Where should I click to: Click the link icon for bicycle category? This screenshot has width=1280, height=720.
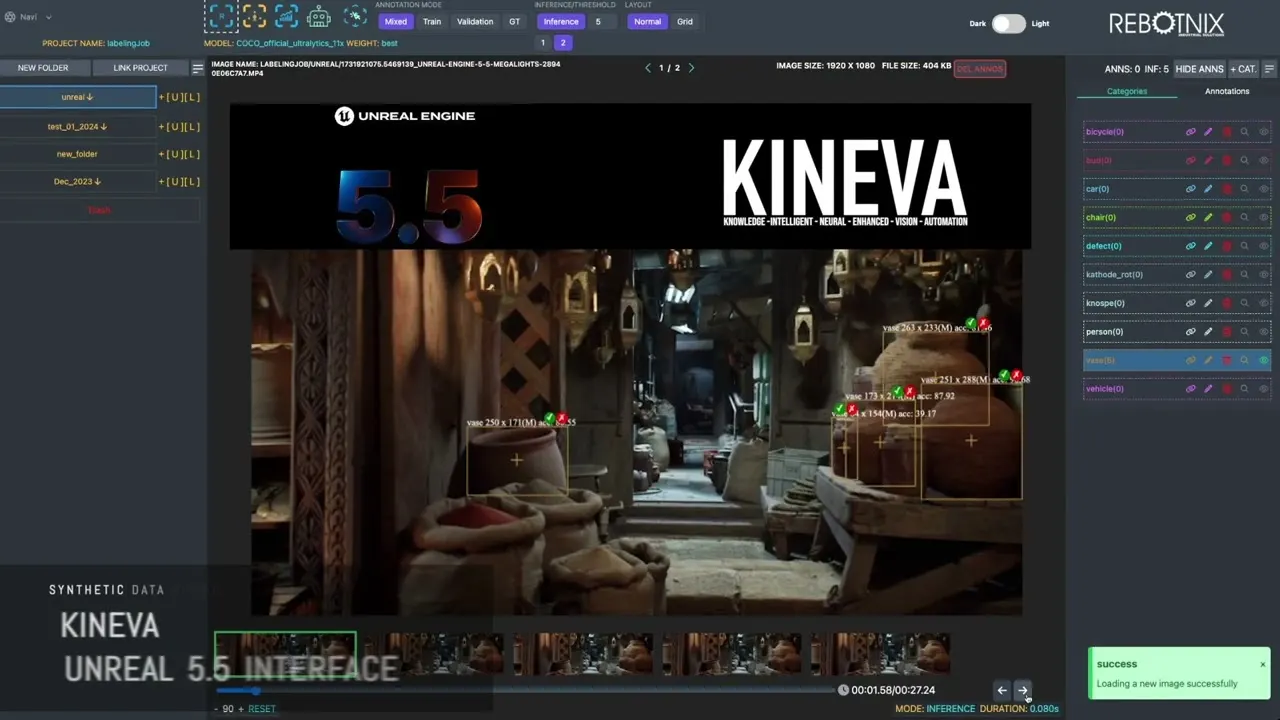point(1190,132)
